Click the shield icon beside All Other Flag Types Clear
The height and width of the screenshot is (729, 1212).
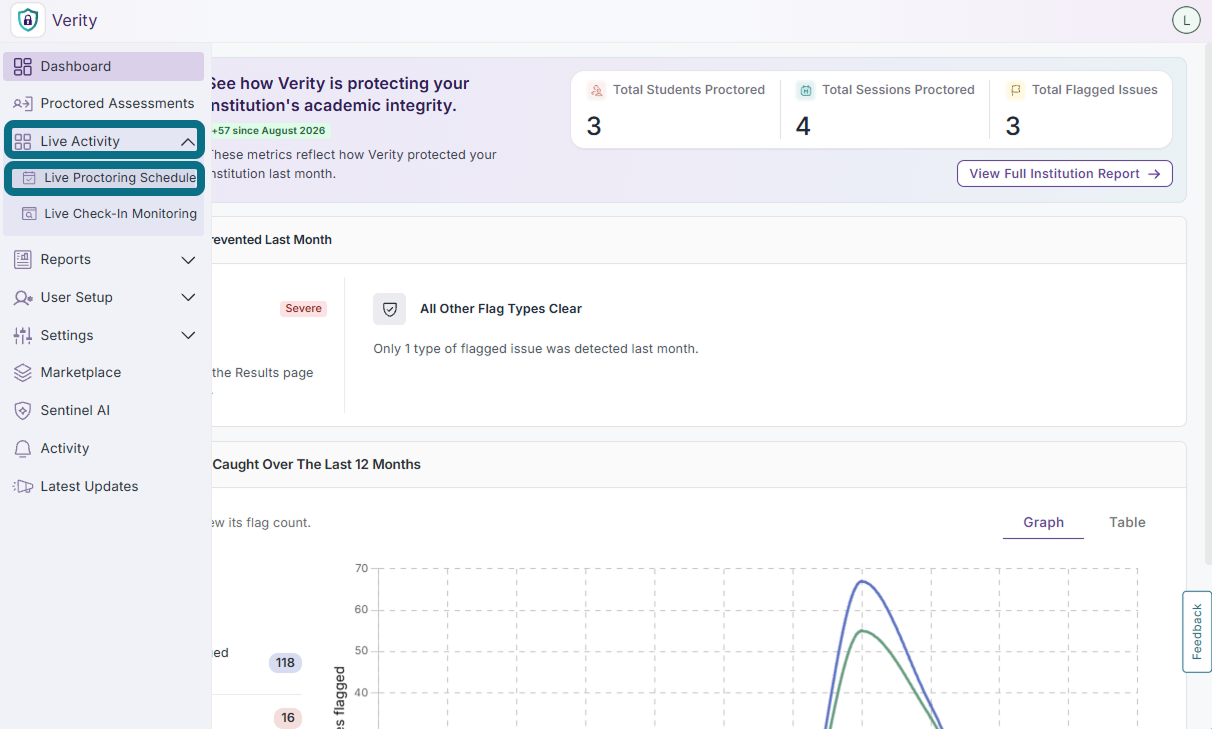click(390, 309)
